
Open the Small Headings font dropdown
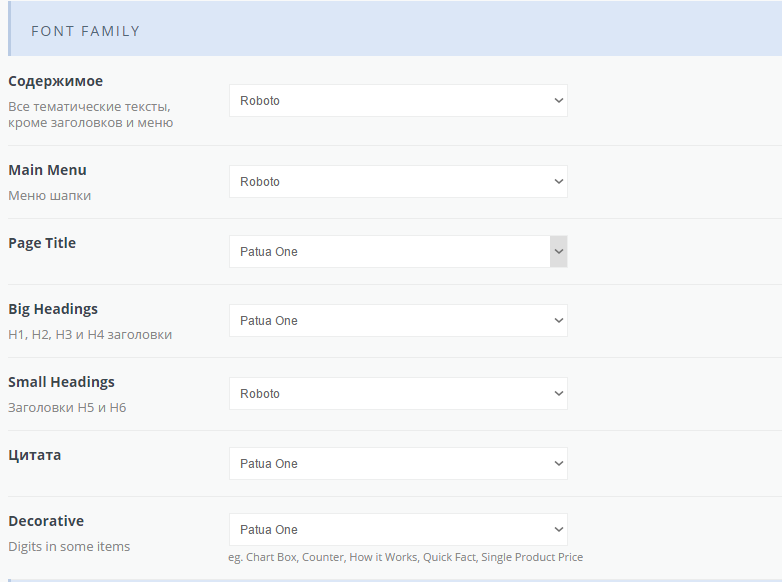click(398, 394)
